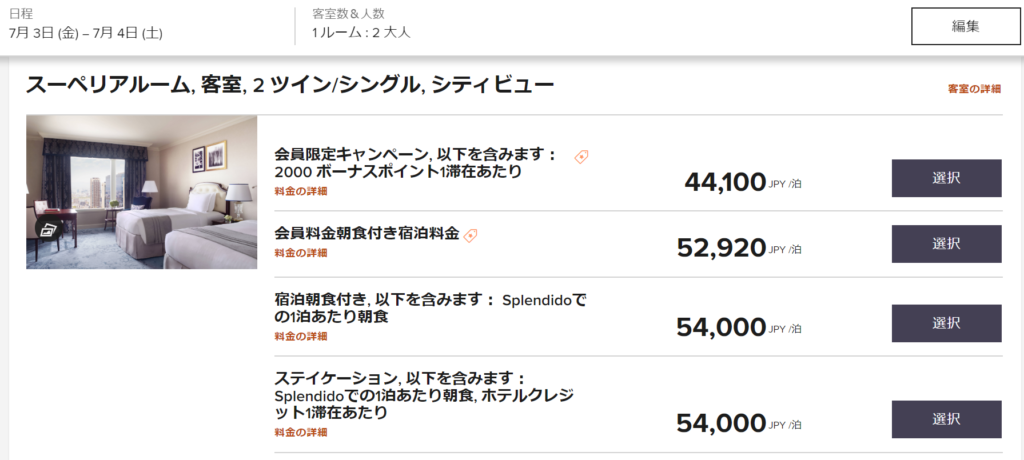Choose 選択 for the ステイケーション rate
Screen dimensions: 1024x460
pyautogui.click(x=946, y=419)
